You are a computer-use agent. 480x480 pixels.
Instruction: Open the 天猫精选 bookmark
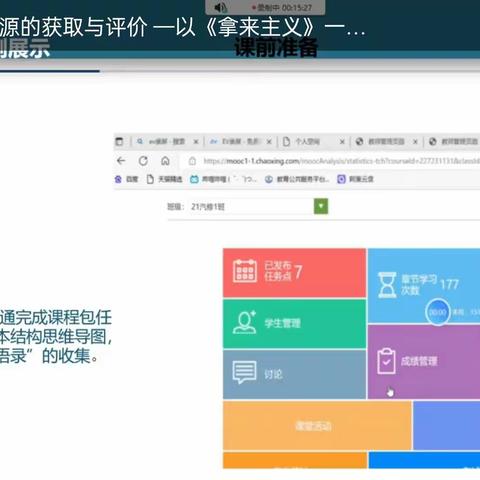165,179
